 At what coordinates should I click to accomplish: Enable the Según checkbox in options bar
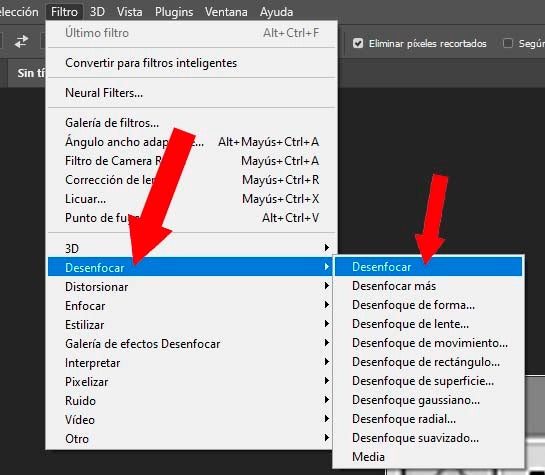pyautogui.click(x=508, y=43)
